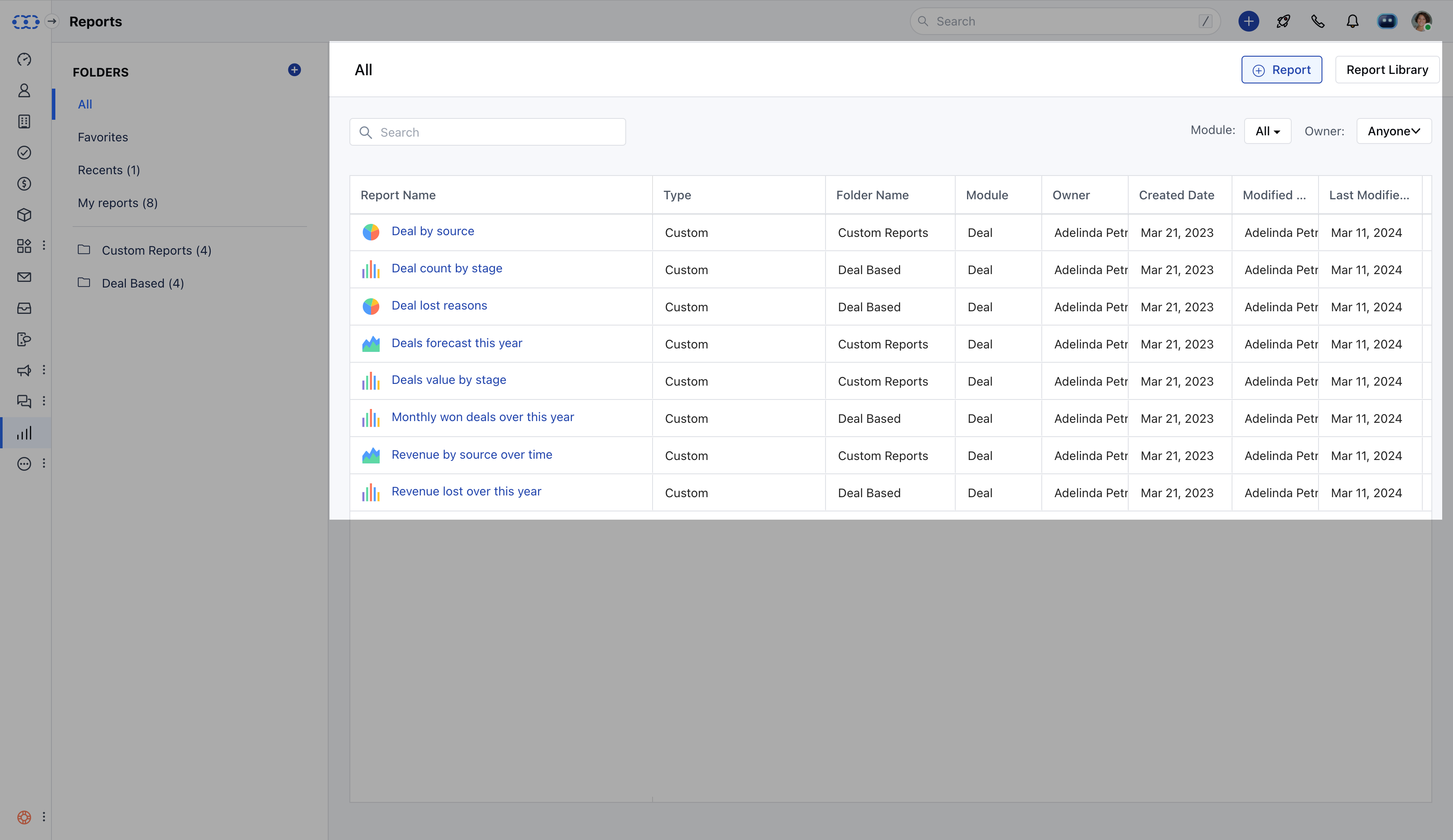1453x840 pixels.
Task: Open Contacts person icon in sidebar
Action: click(x=24, y=90)
